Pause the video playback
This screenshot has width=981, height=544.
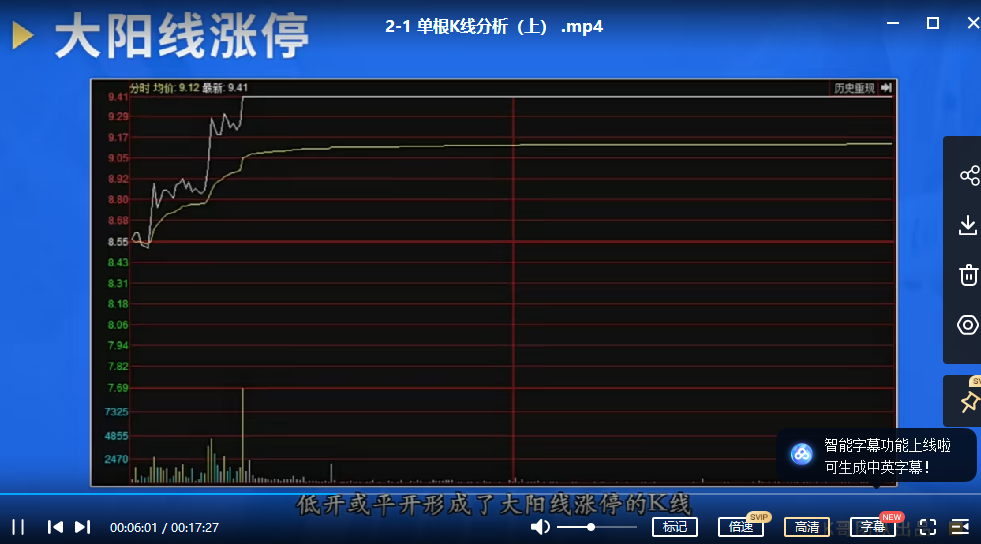[x=18, y=527]
